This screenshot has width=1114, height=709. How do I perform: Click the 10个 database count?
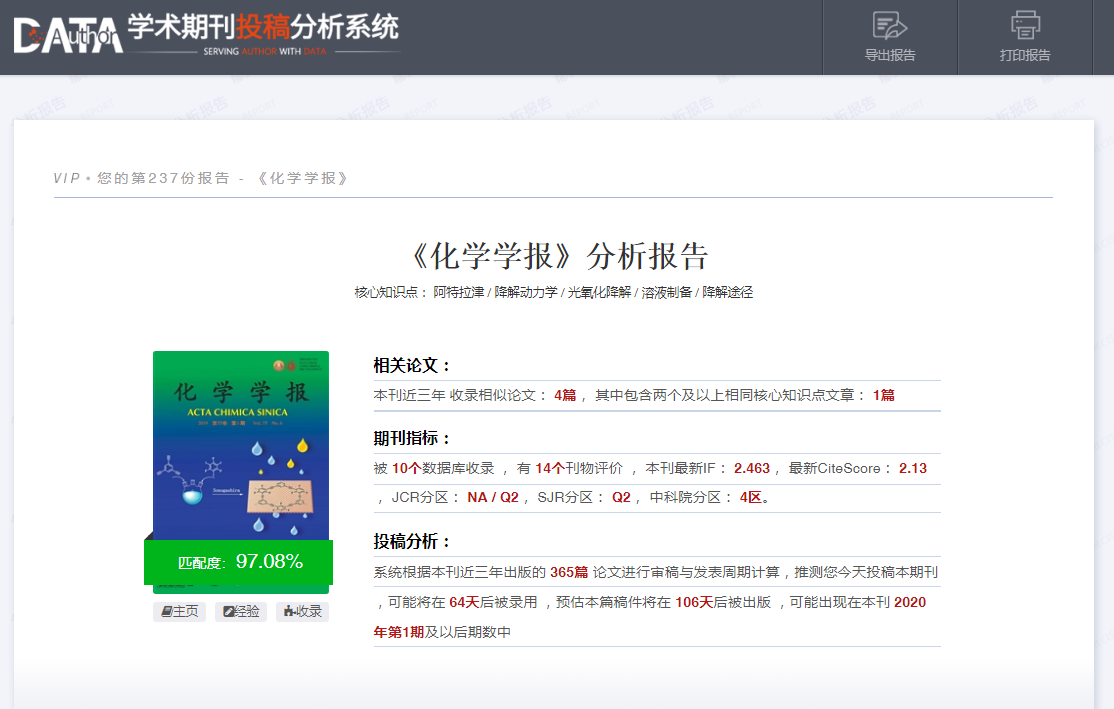tap(407, 468)
